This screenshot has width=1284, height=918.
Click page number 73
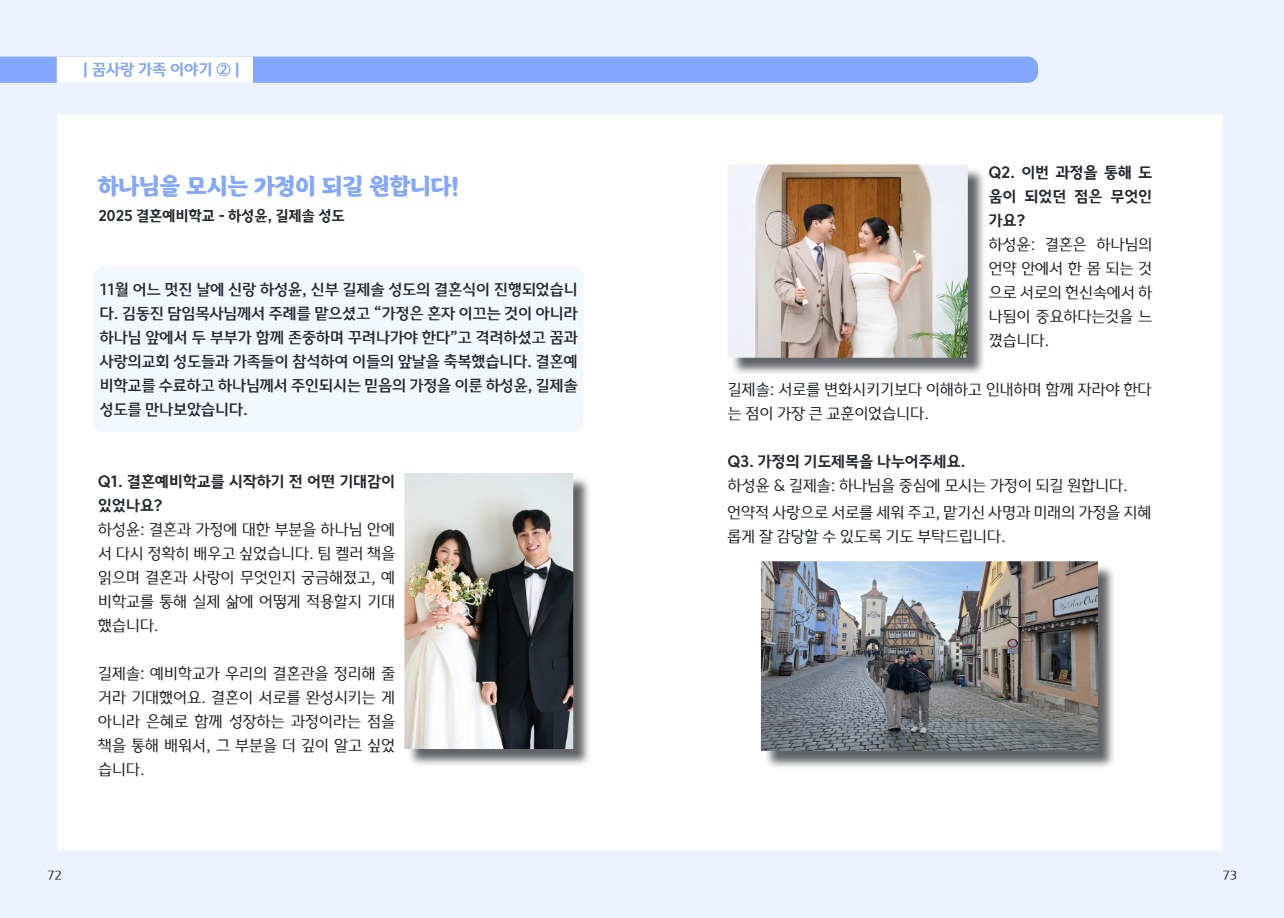click(1229, 875)
